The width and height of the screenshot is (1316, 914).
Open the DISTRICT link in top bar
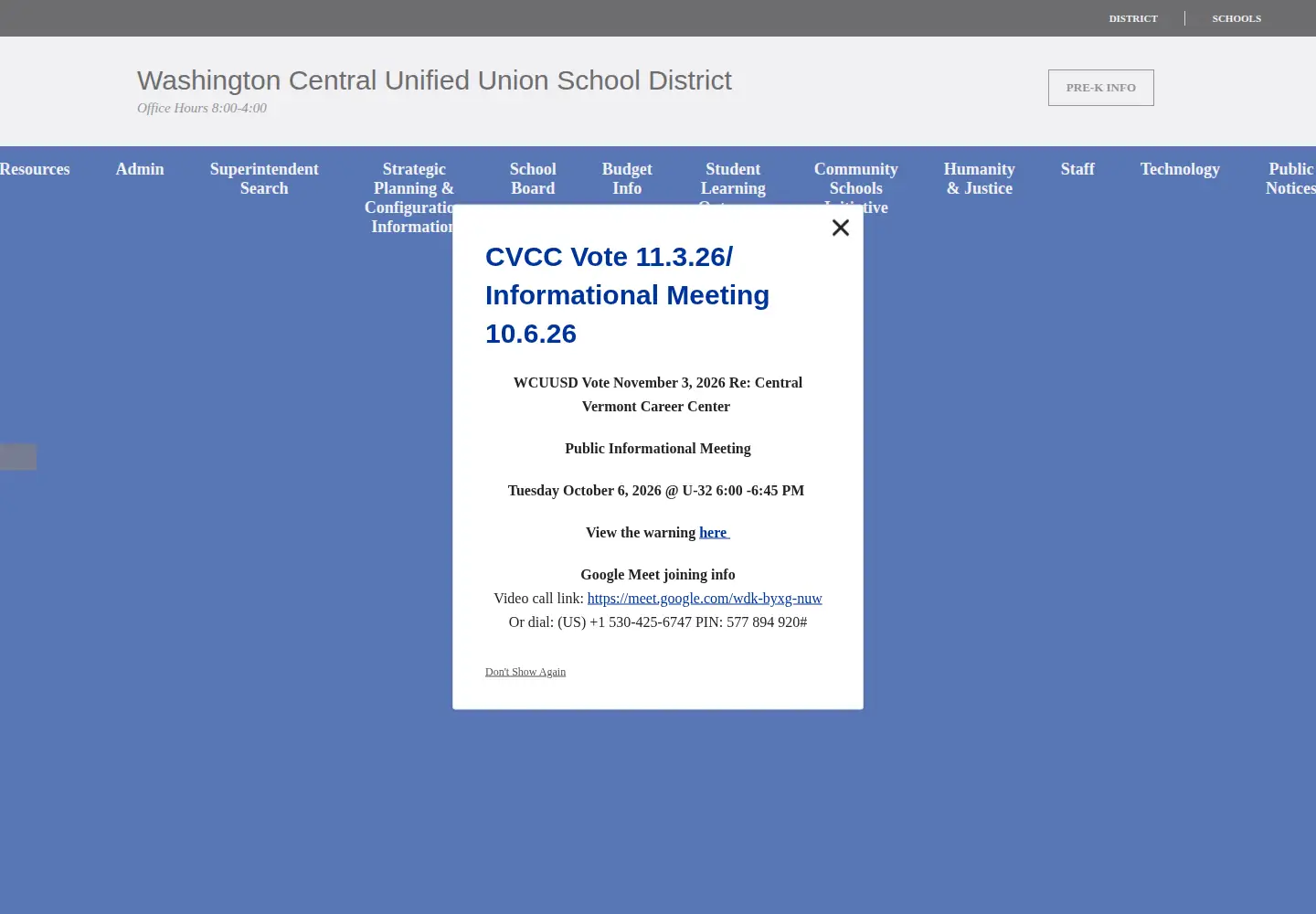click(x=1133, y=18)
